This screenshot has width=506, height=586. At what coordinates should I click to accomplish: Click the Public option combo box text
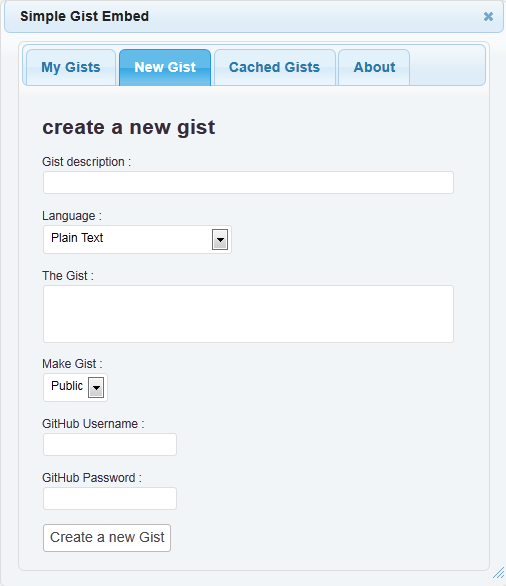pyautogui.click(x=67, y=386)
